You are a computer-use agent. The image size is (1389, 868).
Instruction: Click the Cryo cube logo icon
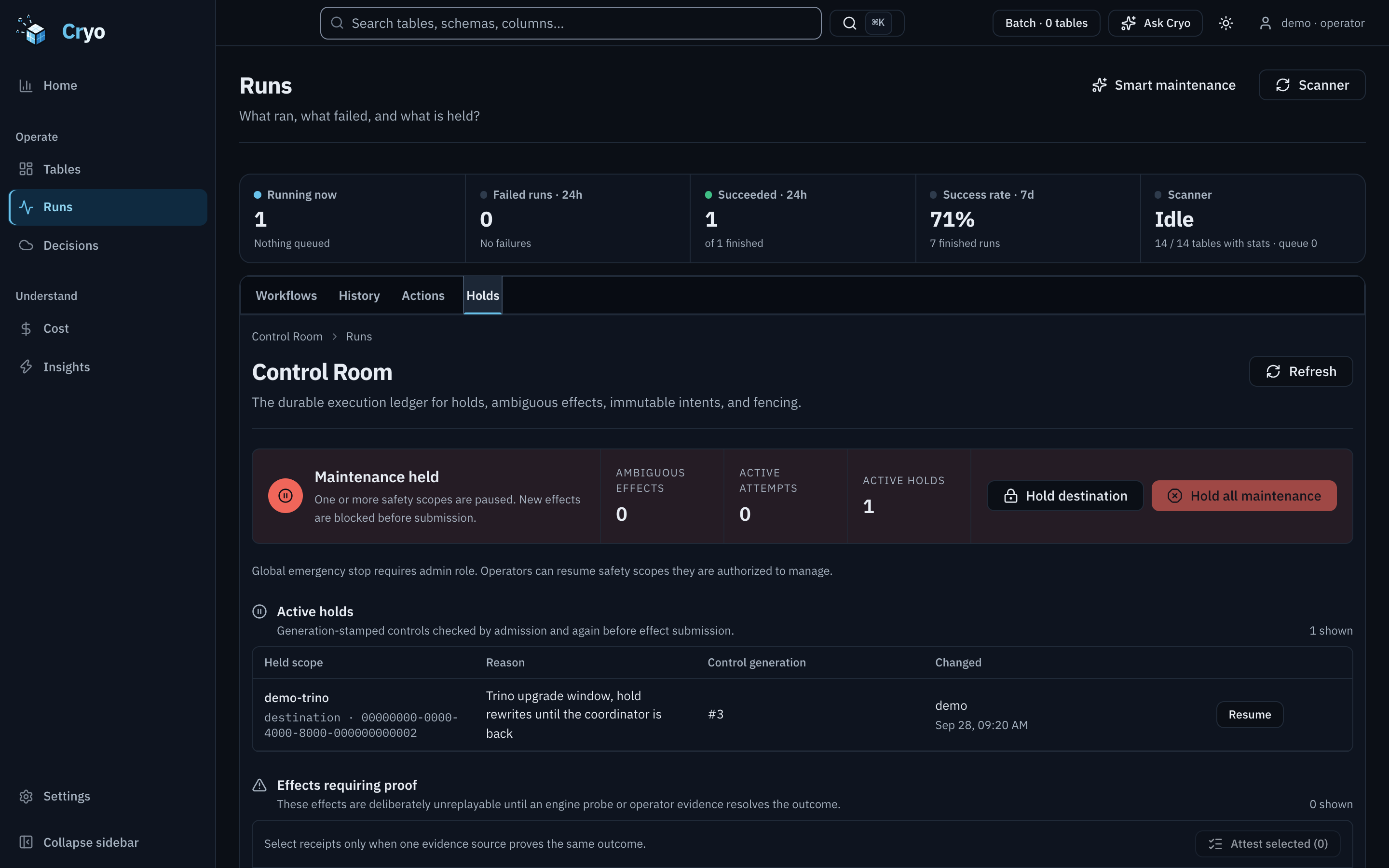point(31,30)
